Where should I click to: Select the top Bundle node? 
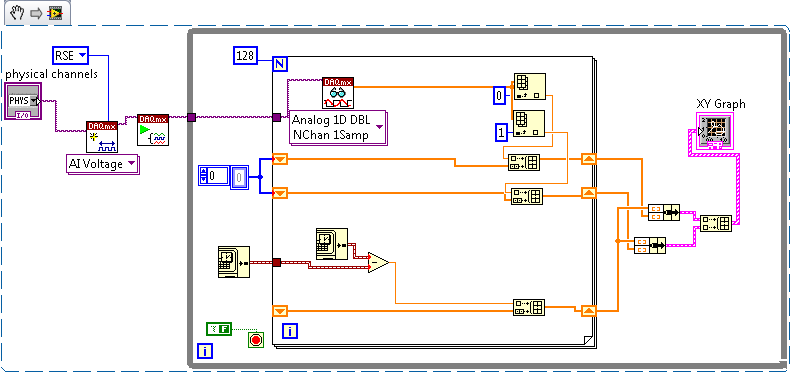tap(663, 212)
